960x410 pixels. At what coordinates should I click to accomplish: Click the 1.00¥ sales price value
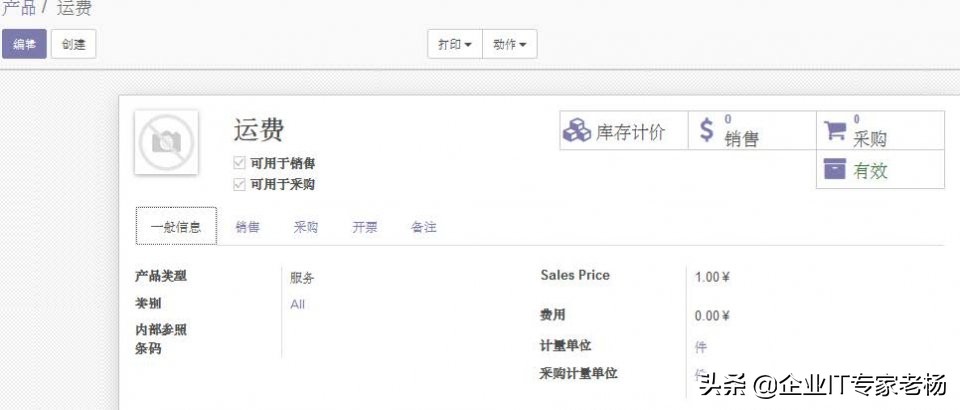(x=713, y=277)
